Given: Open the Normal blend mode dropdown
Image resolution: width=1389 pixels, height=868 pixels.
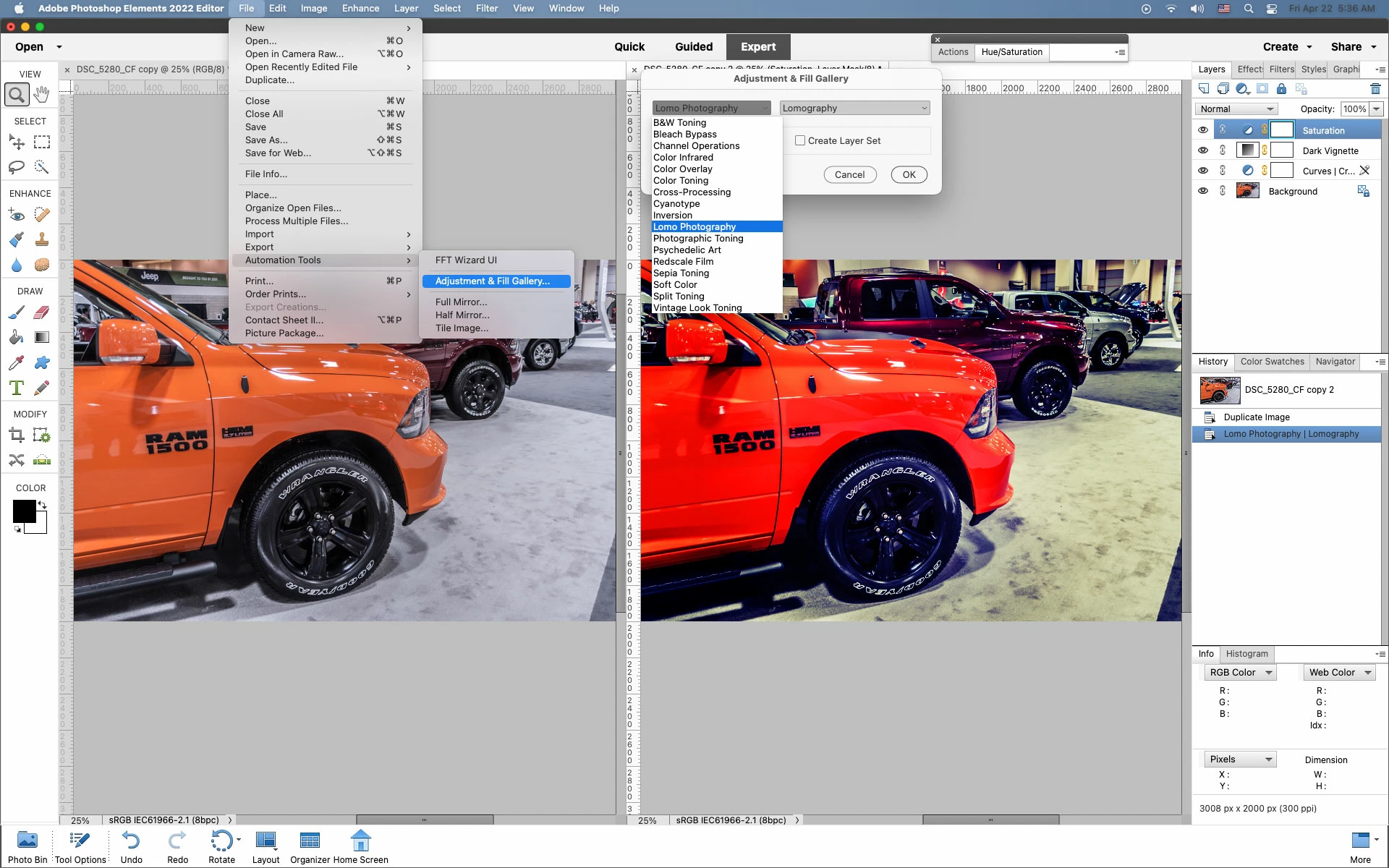Looking at the screenshot, I should click(1236, 109).
